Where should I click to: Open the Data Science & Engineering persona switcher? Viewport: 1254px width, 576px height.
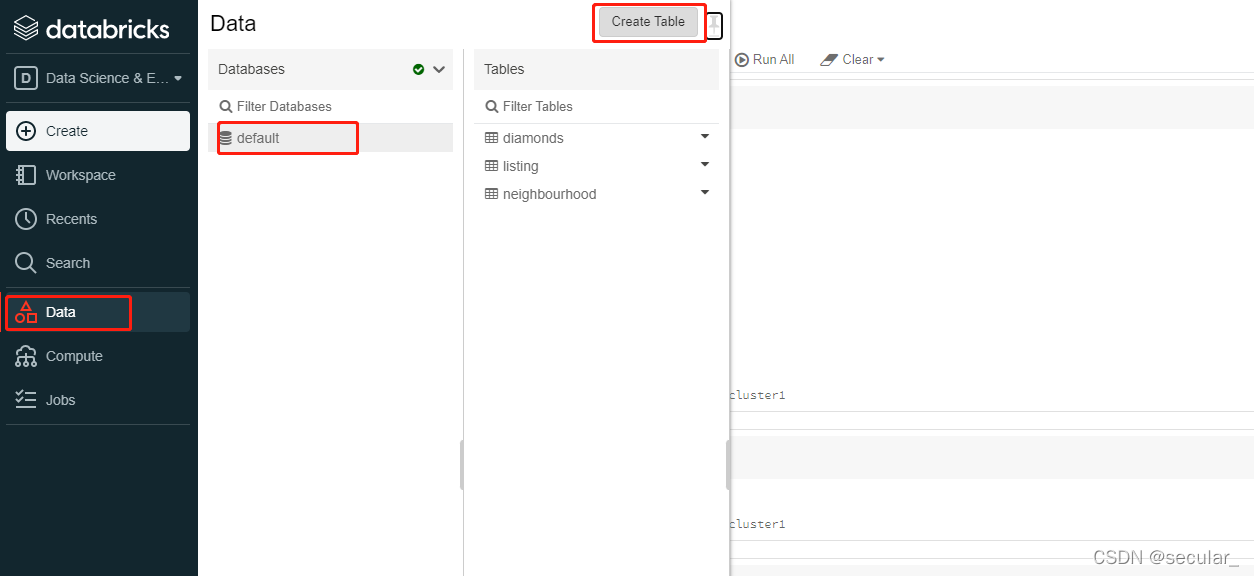(98, 78)
